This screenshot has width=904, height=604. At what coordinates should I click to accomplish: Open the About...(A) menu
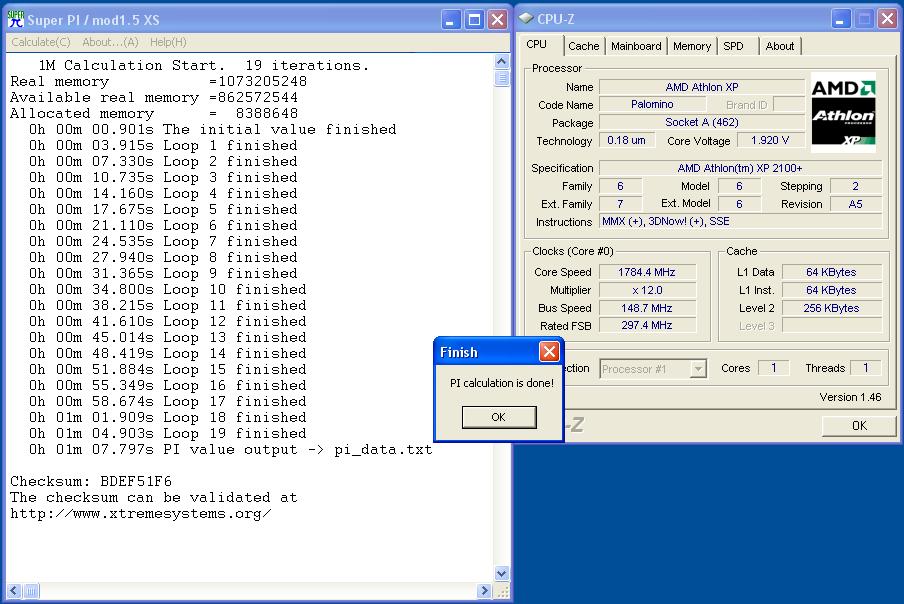(110, 42)
